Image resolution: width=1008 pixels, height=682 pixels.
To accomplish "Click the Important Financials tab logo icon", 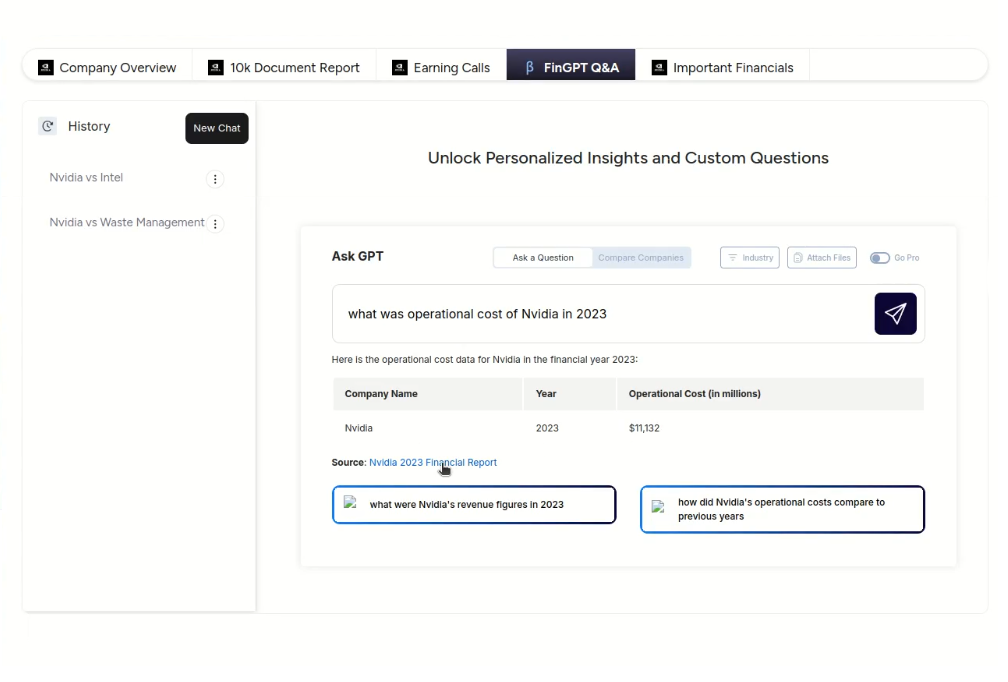I will pyautogui.click(x=659, y=67).
